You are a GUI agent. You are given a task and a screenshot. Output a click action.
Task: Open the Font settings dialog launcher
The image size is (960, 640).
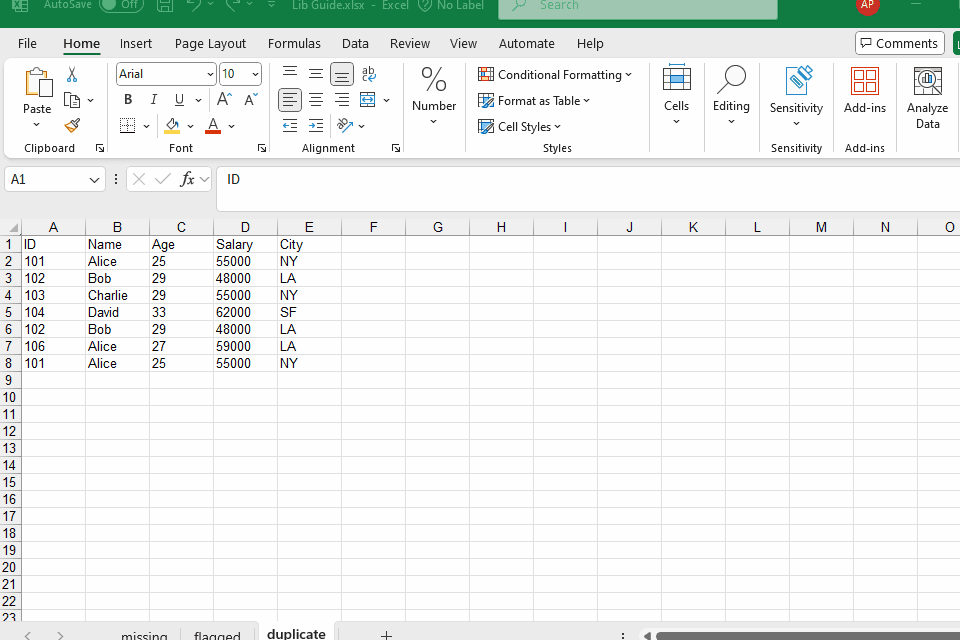coord(262,148)
